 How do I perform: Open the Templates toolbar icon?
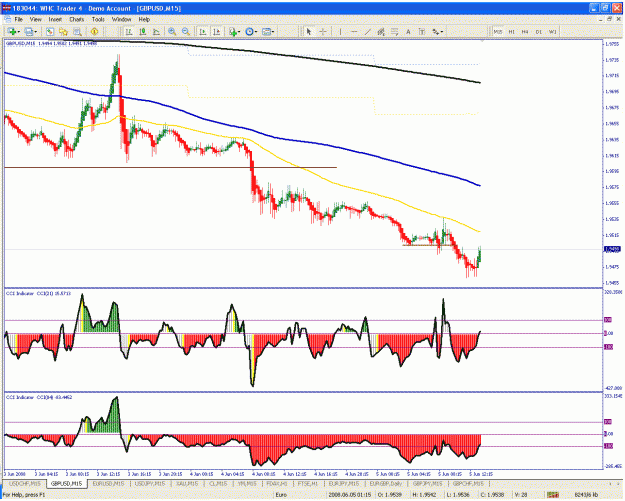coord(266,31)
